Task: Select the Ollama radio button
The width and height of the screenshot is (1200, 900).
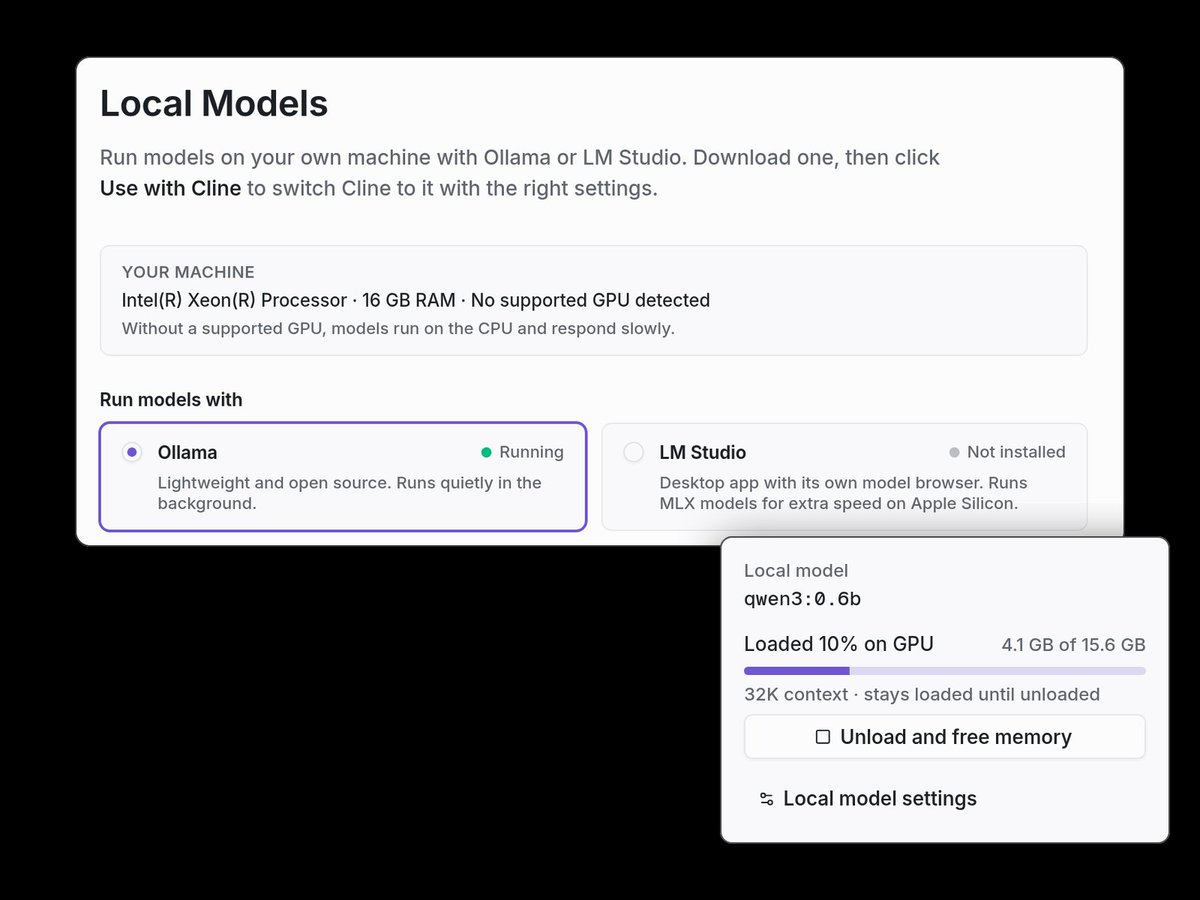Action: coord(131,452)
